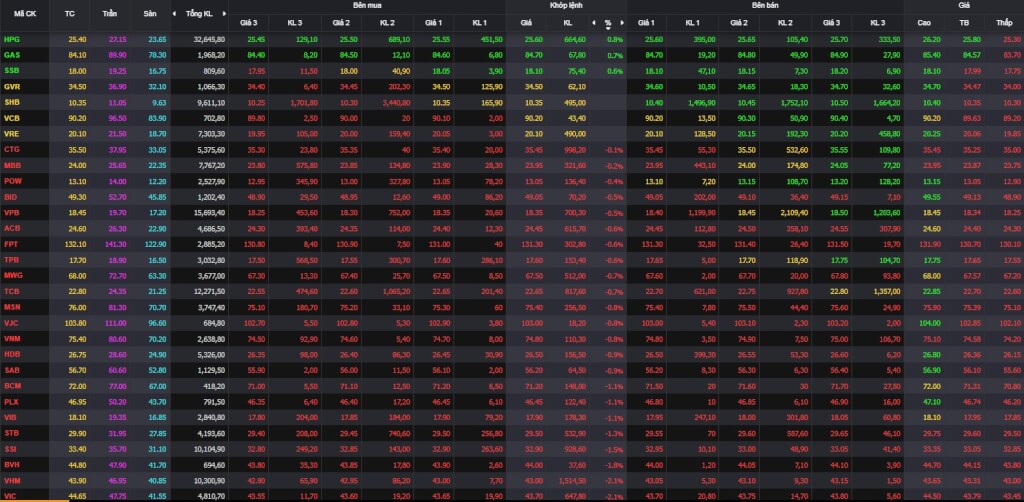Click the Cao high price header

[923, 23]
